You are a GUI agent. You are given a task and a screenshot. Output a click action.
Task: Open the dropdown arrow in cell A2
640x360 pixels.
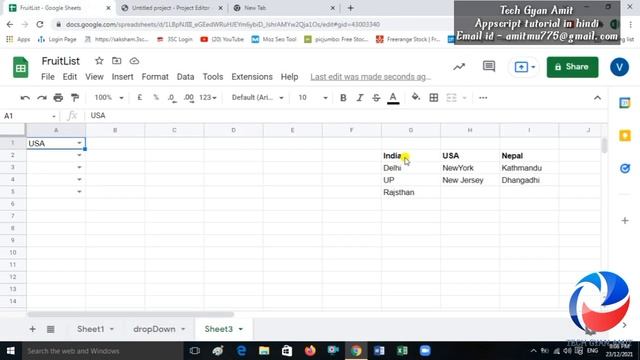coord(79,155)
